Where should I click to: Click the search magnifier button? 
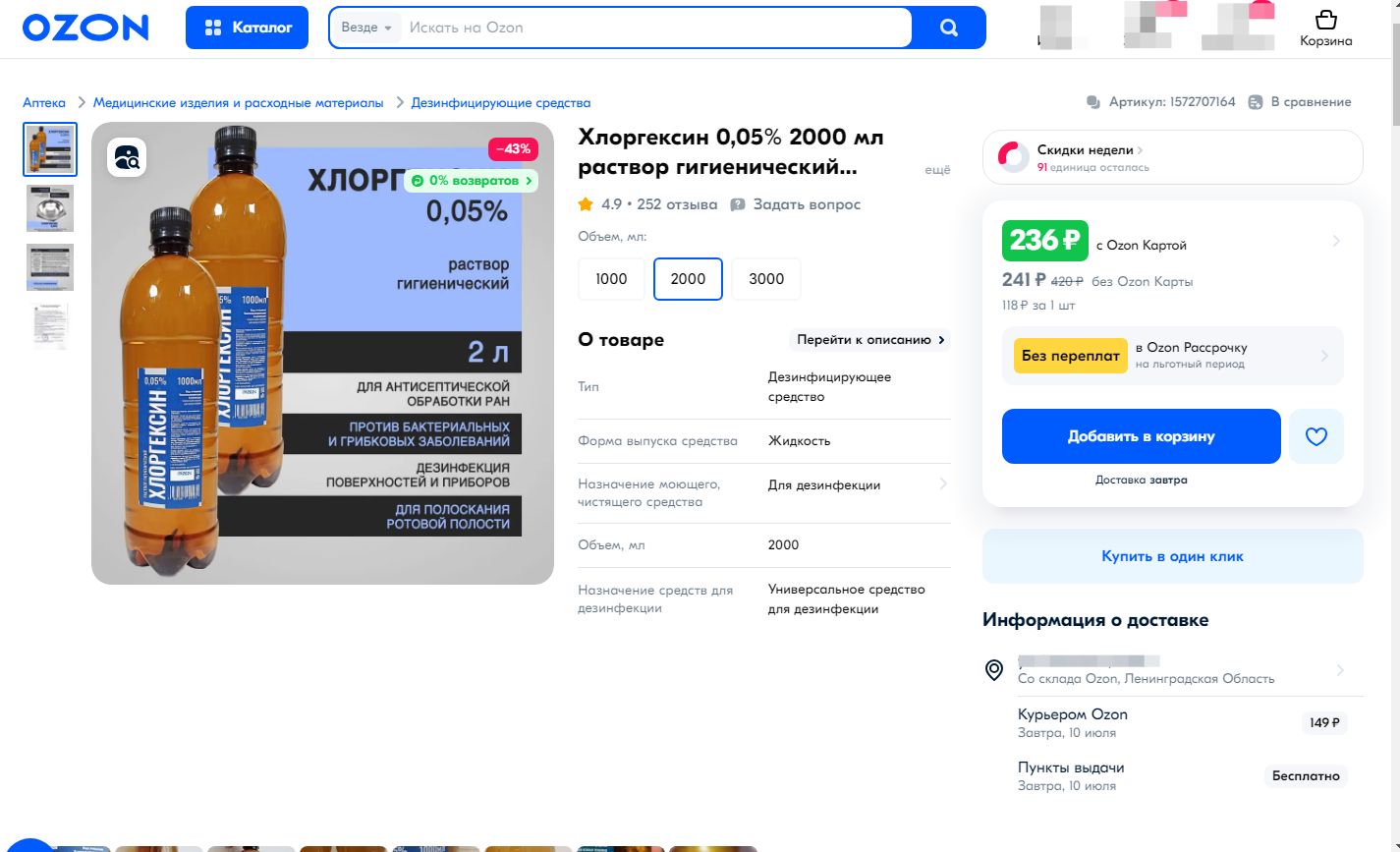click(x=948, y=28)
